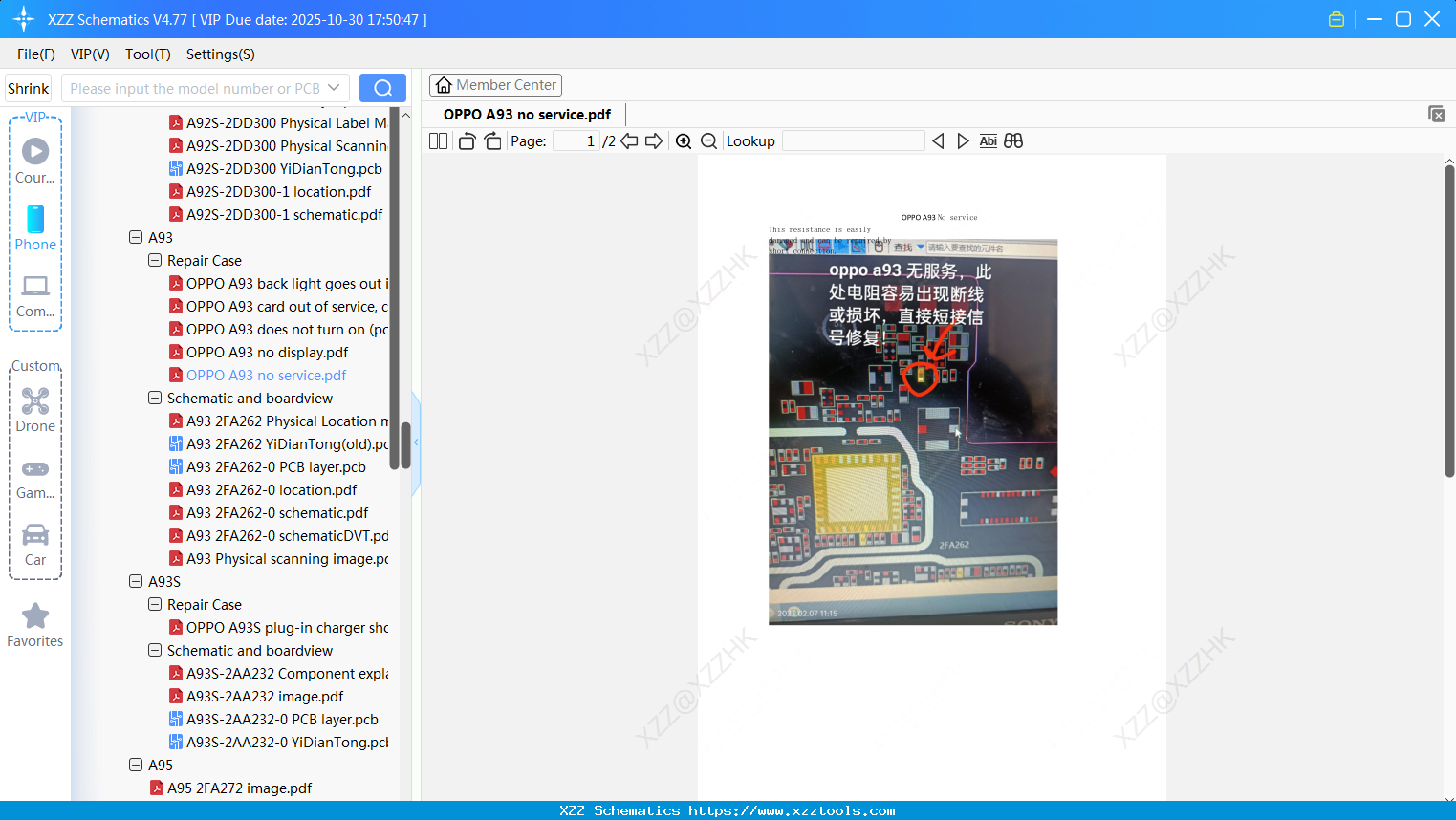Image resolution: width=1456 pixels, height=820 pixels.
Task: Open the File(F) menu
Action: tap(36, 54)
